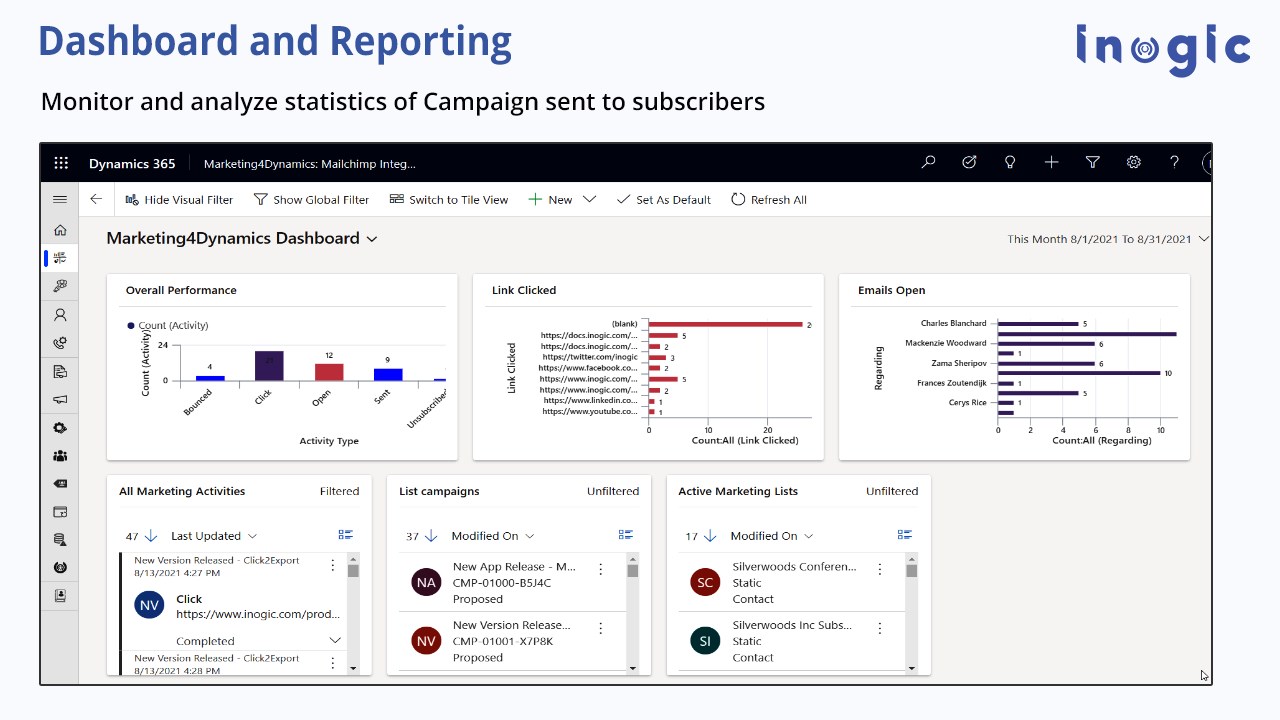Image resolution: width=1280 pixels, height=720 pixels.
Task: Click Refresh All
Action: click(769, 200)
